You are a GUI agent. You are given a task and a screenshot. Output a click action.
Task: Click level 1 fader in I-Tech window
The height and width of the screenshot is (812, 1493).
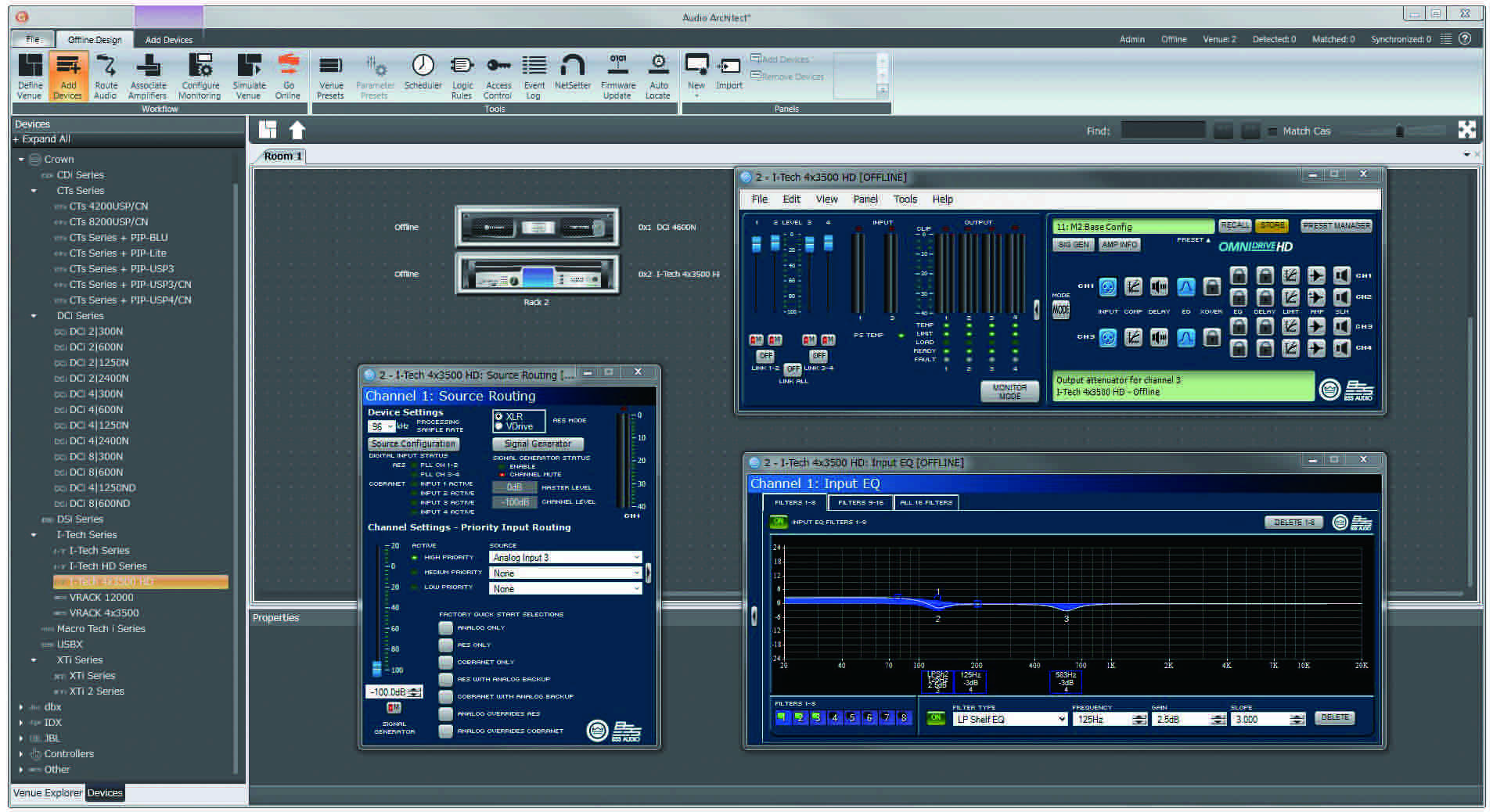pyautogui.click(x=756, y=243)
